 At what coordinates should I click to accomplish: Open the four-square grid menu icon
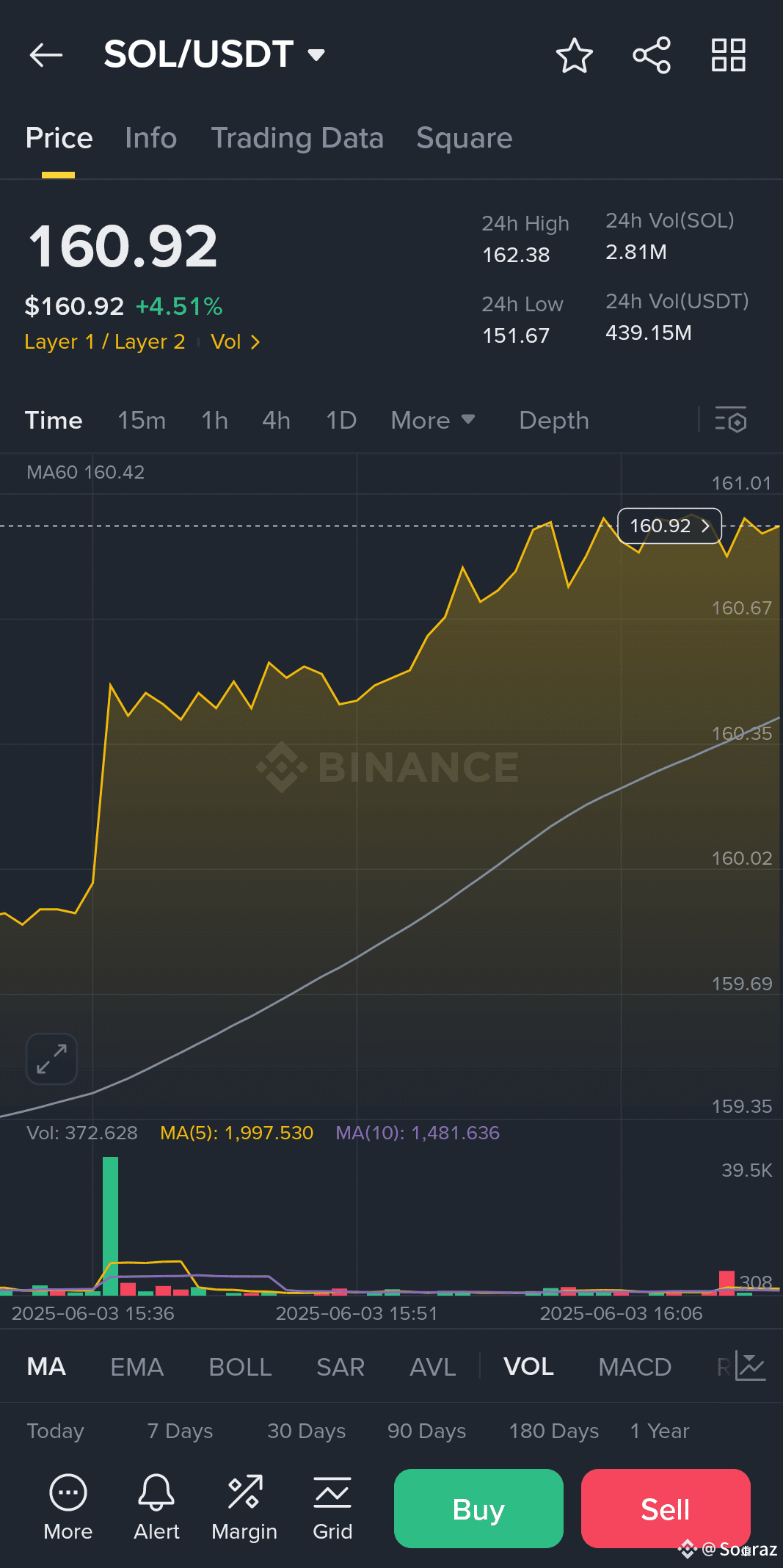(x=729, y=55)
